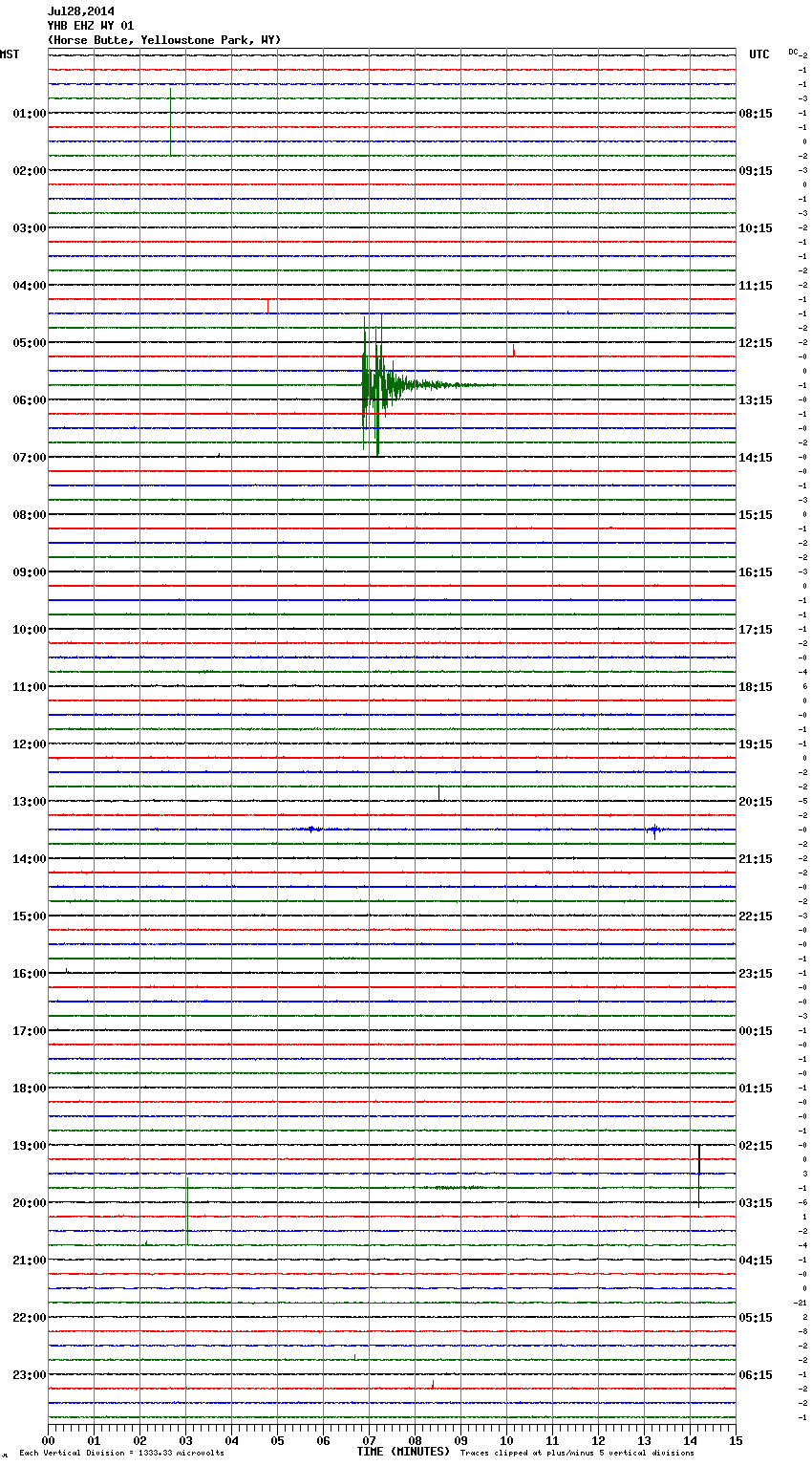Select the 09:00 MST time label
This screenshot has width=812, height=1466.
tap(30, 572)
